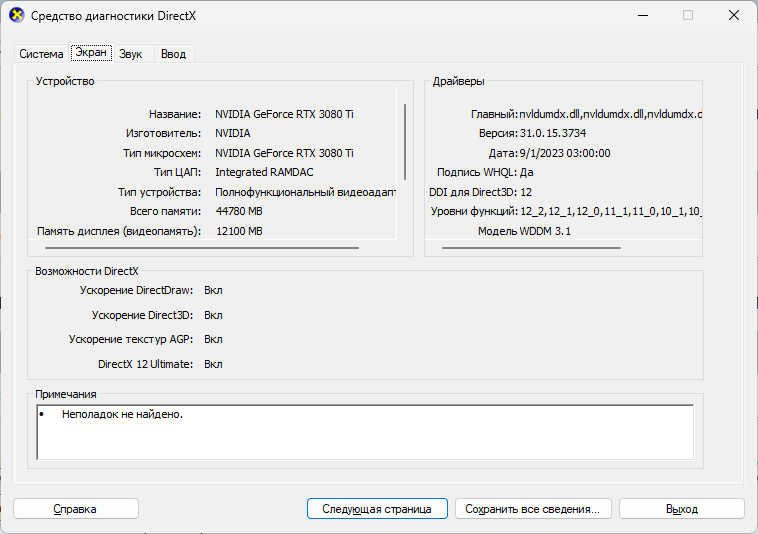The width and height of the screenshot is (758, 534).
Task: Click the window title Средство диагностики DirectX
Action: pos(114,16)
